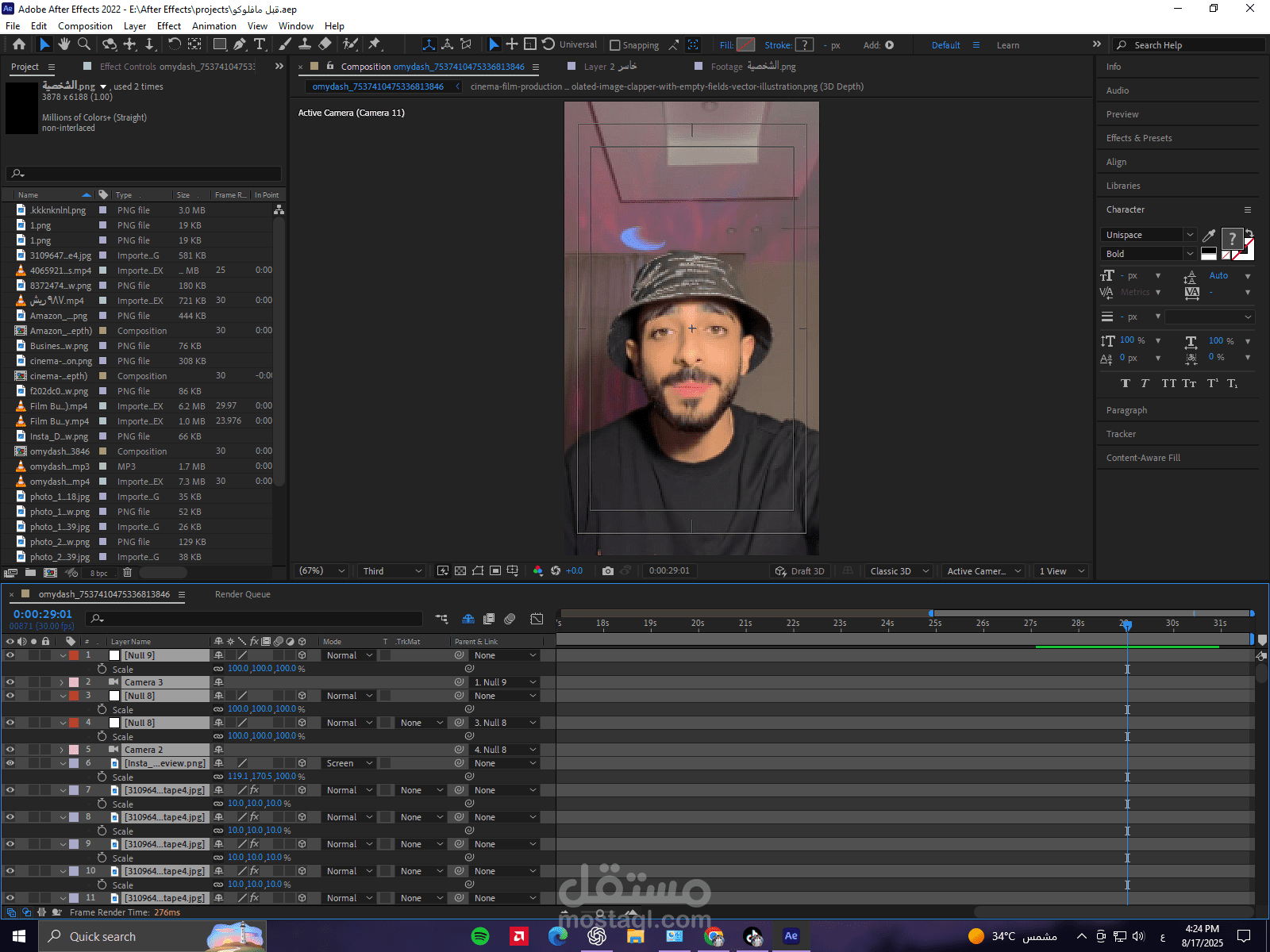Select the Puppet Pin tool
The image size is (1270, 952).
[x=375, y=44]
